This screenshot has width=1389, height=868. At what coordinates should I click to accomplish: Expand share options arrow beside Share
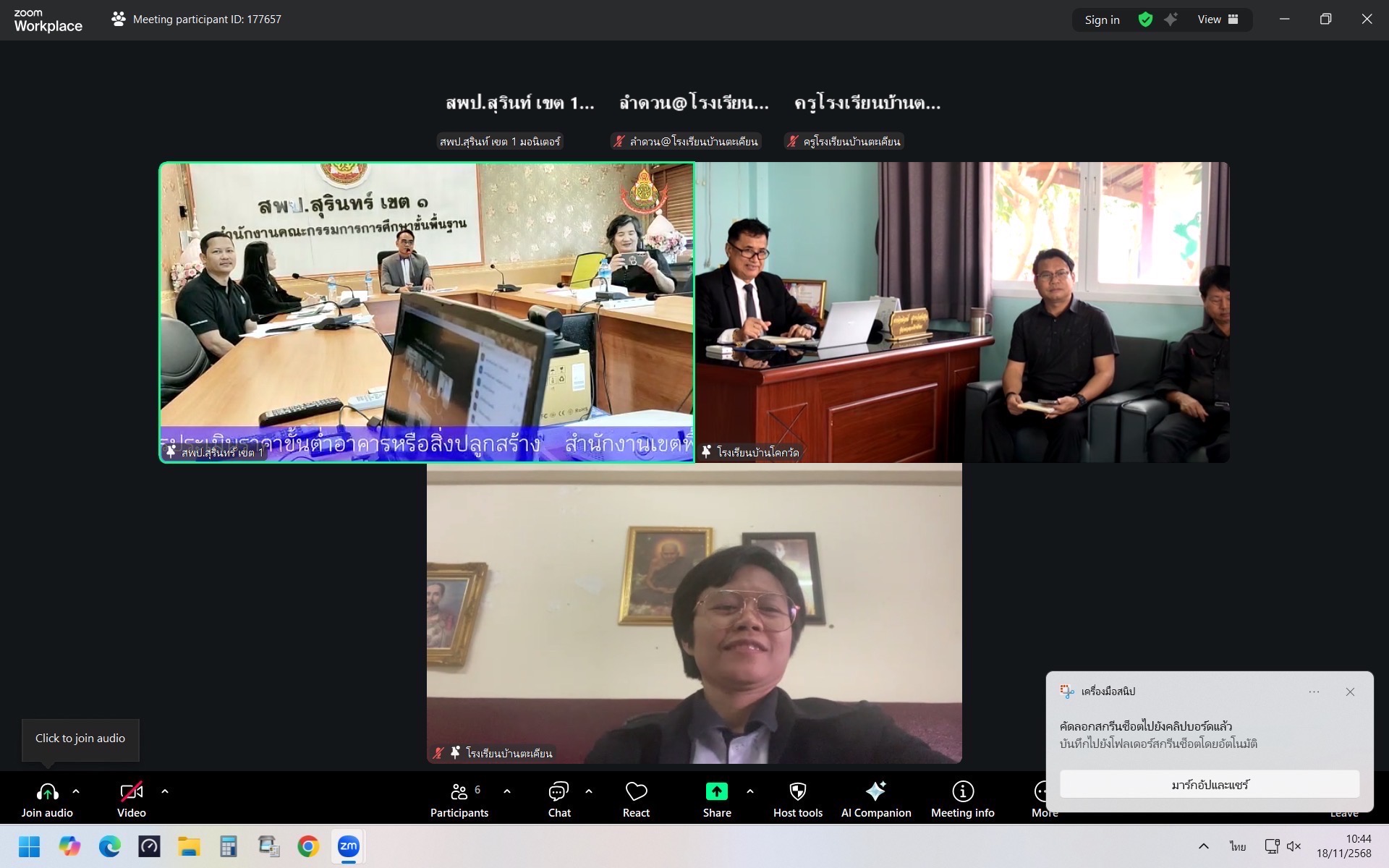pos(750,791)
